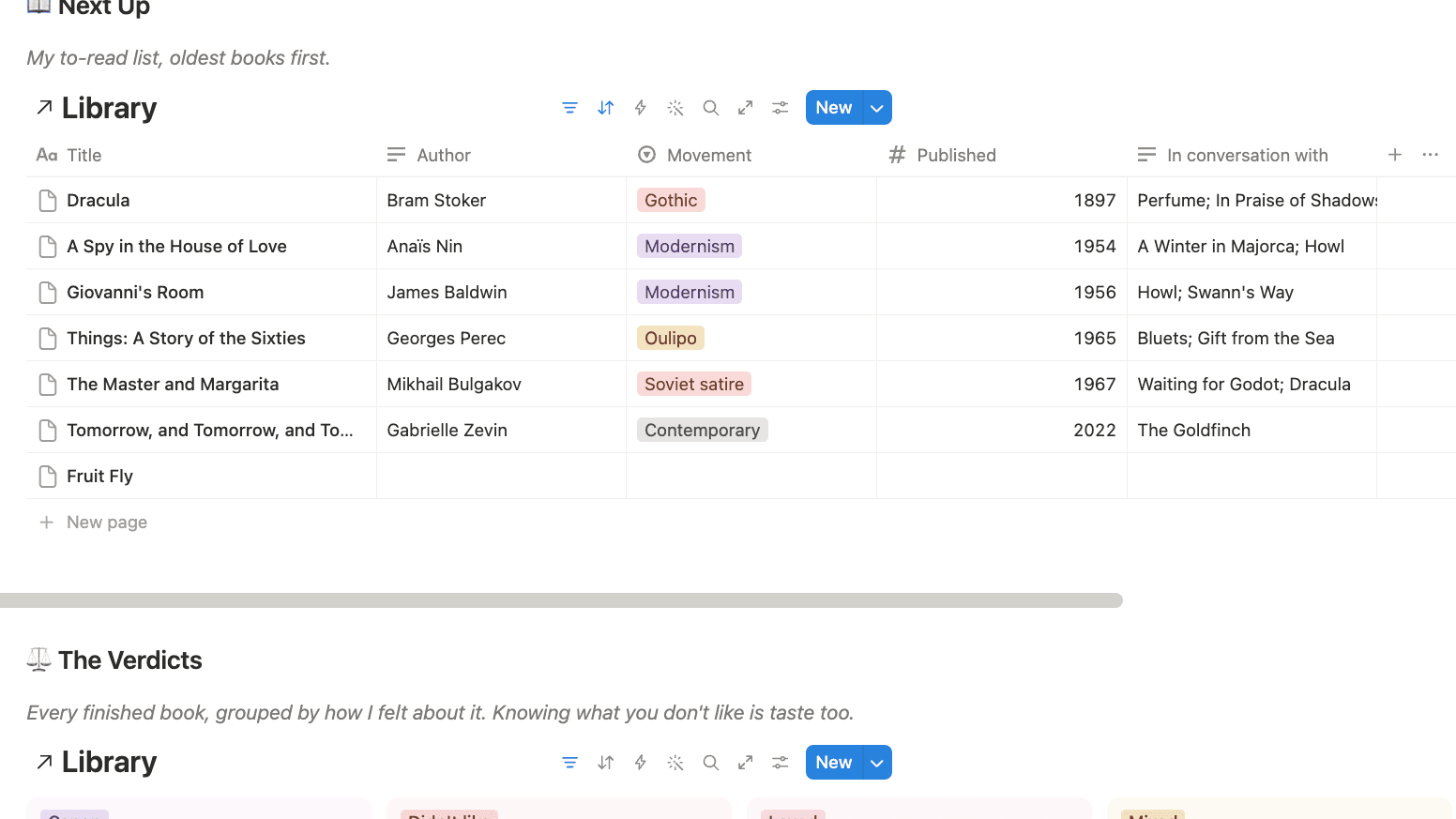This screenshot has height=819, width=1456.
Task: Select the Oulipo tag for Georges Perec
Action: click(671, 339)
